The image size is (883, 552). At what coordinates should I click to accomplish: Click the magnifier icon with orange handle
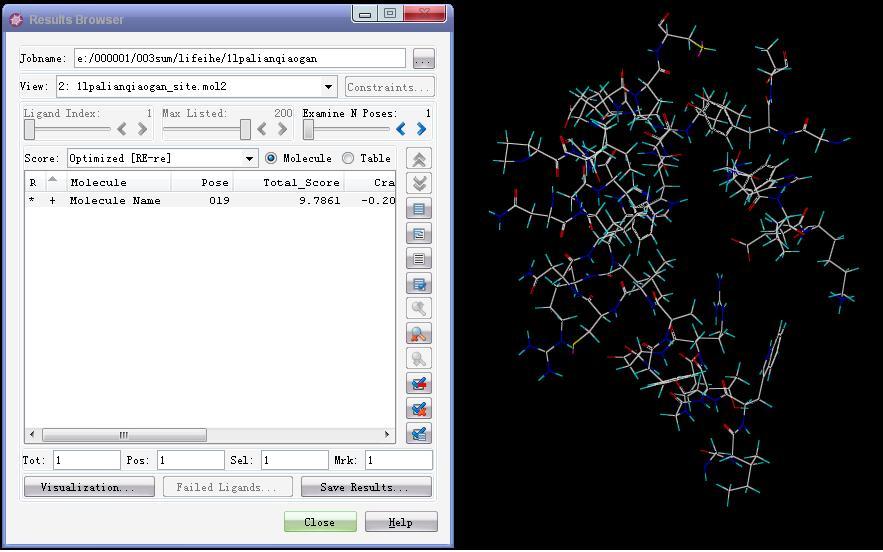point(418,333)
